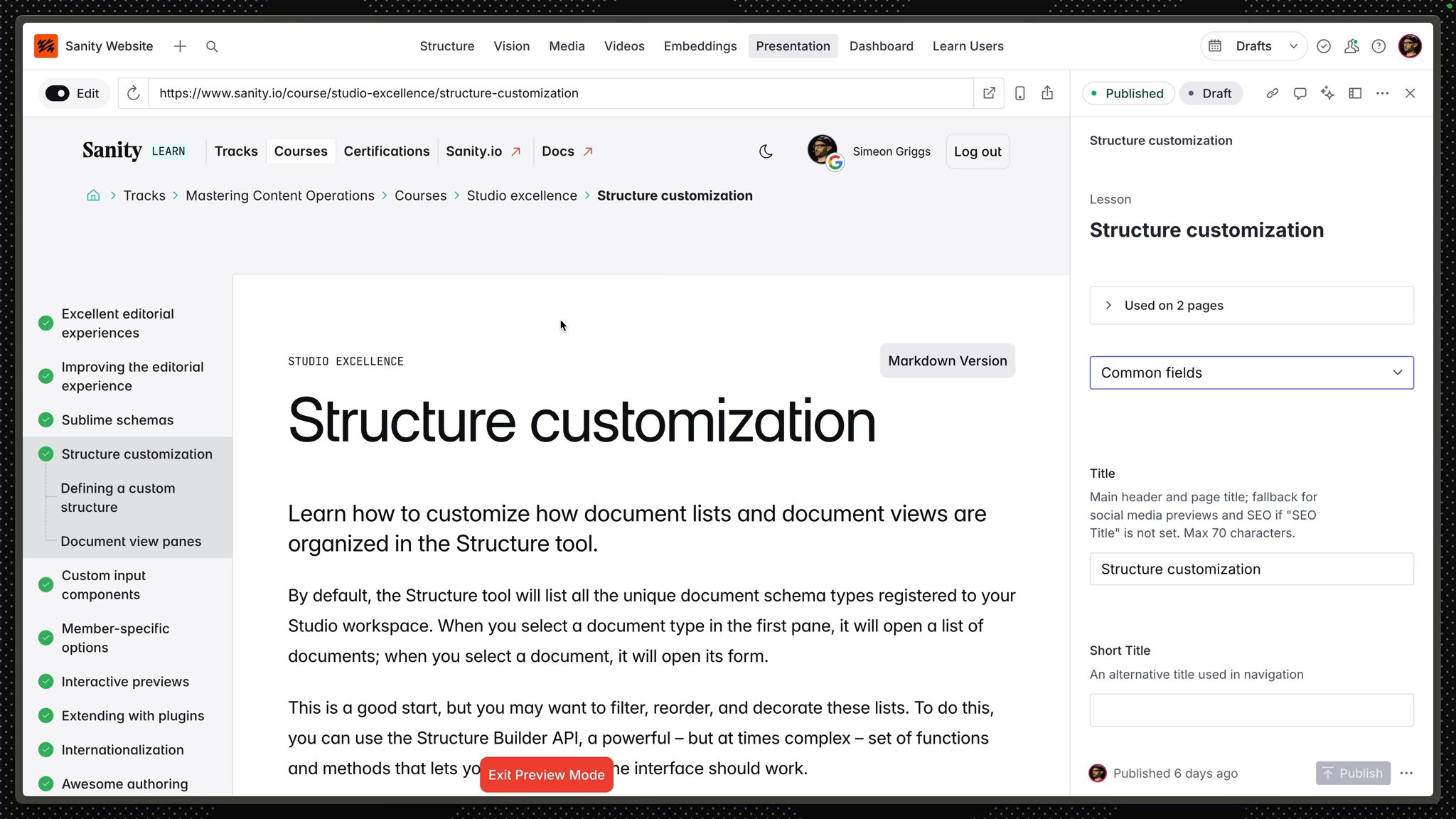Click Certifications in the navigation
The height and width of the screenshot is (819, 1456).
tap(387, 151)
